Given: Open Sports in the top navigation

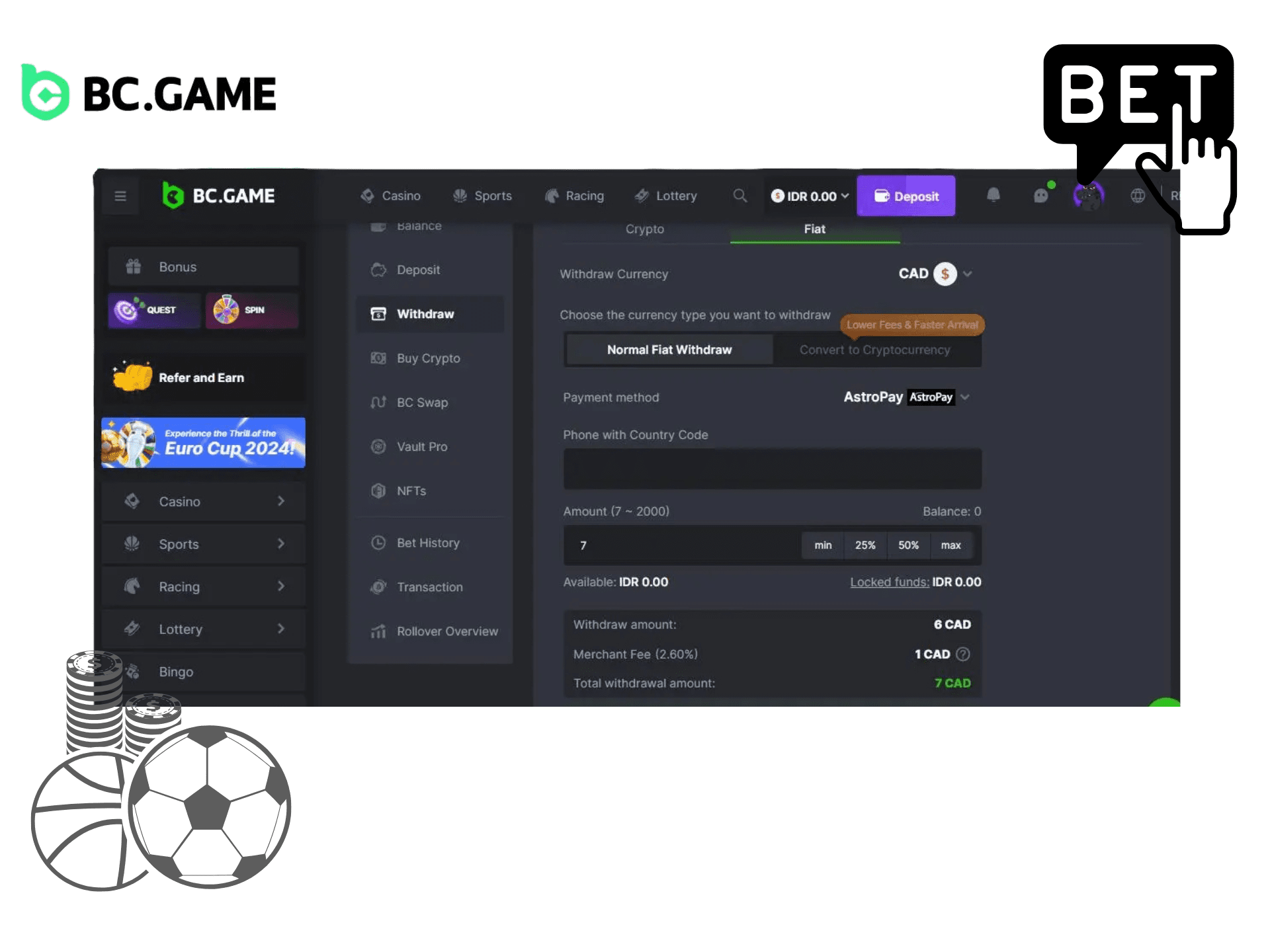Looking at the screenshot, I should point(483,196).
